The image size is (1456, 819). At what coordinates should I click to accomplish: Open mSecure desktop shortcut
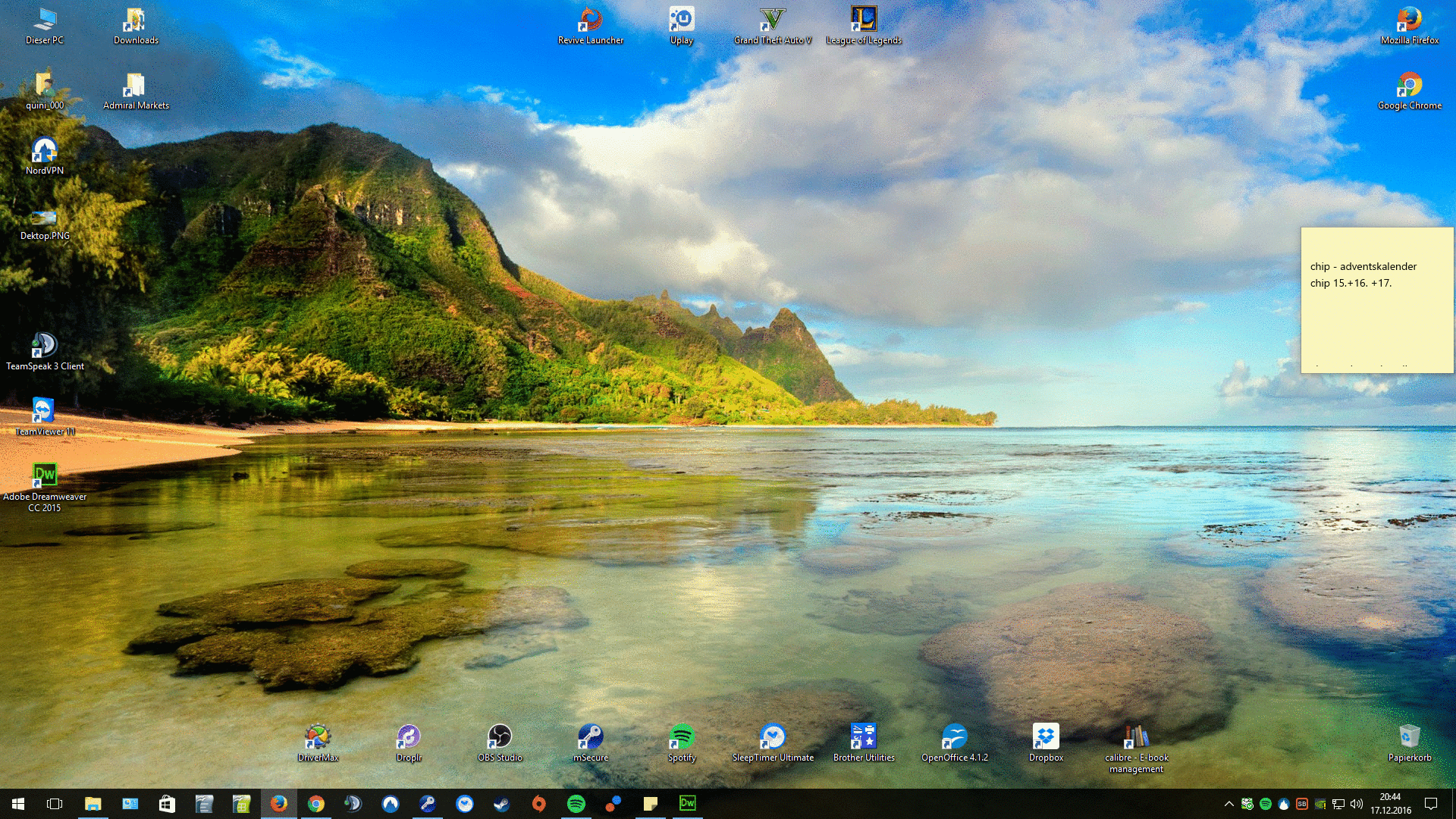[x=591, y=743]
